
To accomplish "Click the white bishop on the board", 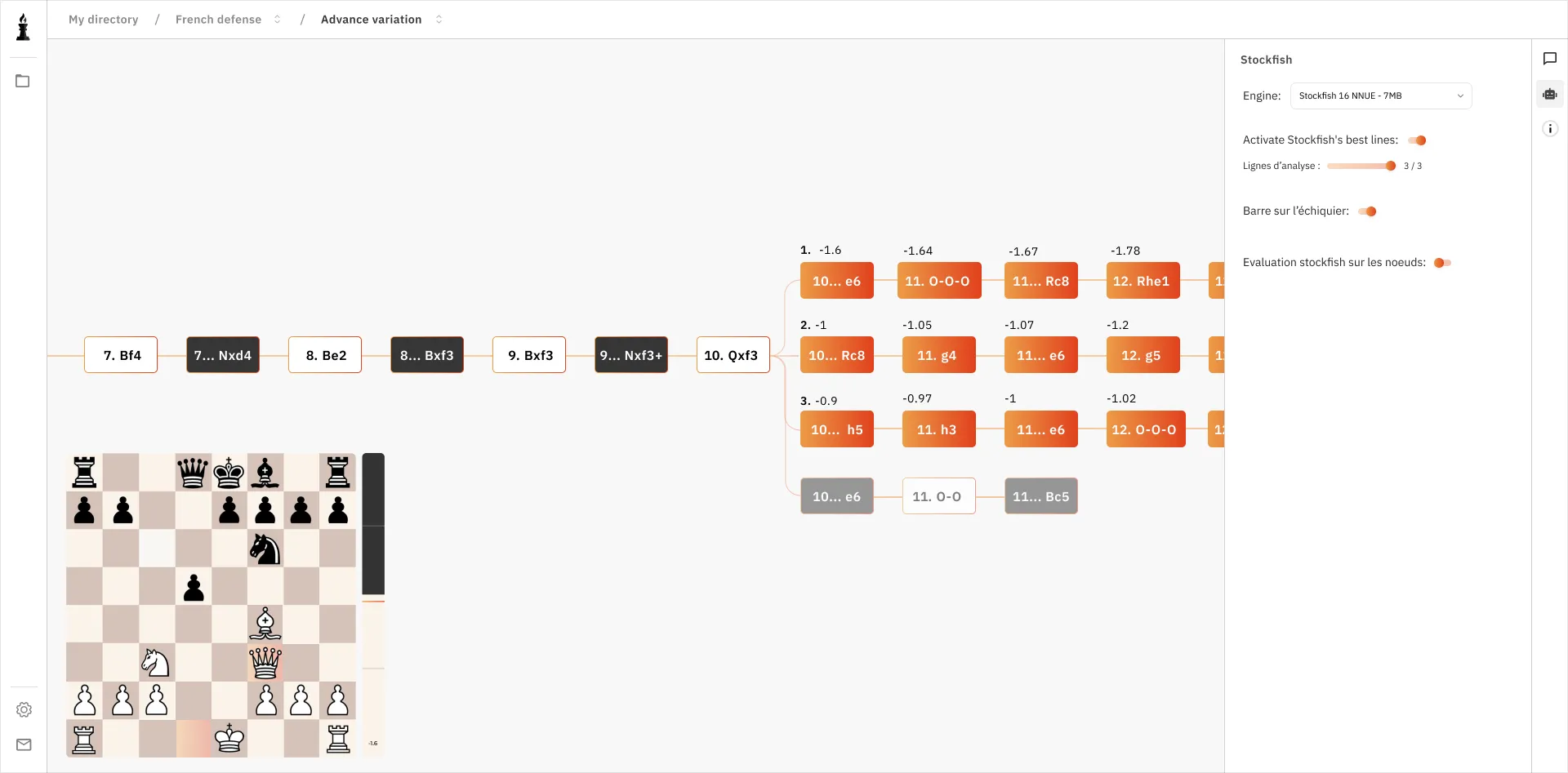I will click(265, 624).
